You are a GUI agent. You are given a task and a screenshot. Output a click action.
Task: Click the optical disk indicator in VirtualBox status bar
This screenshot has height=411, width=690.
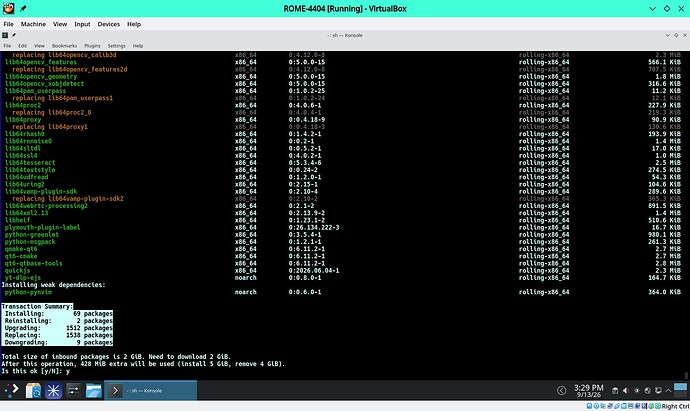[x=596, y=406]
